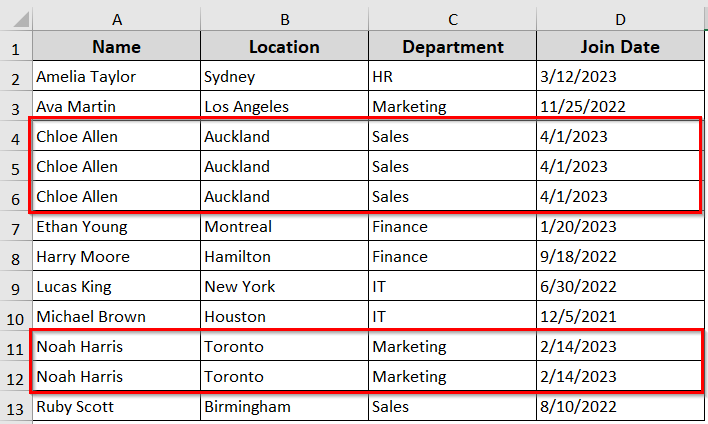Select column C header
Image resolution: width=708 pixels, height=424 pixels.
pyautogui.click(x=452, y=19)
